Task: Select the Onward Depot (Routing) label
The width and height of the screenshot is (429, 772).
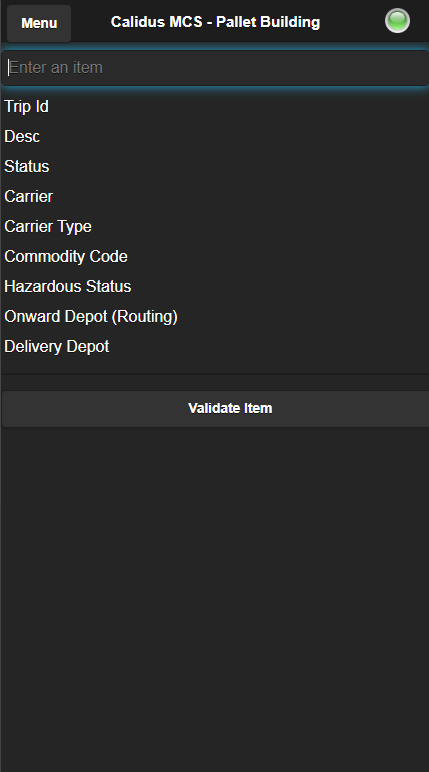Action: click(x=91, y=317)
